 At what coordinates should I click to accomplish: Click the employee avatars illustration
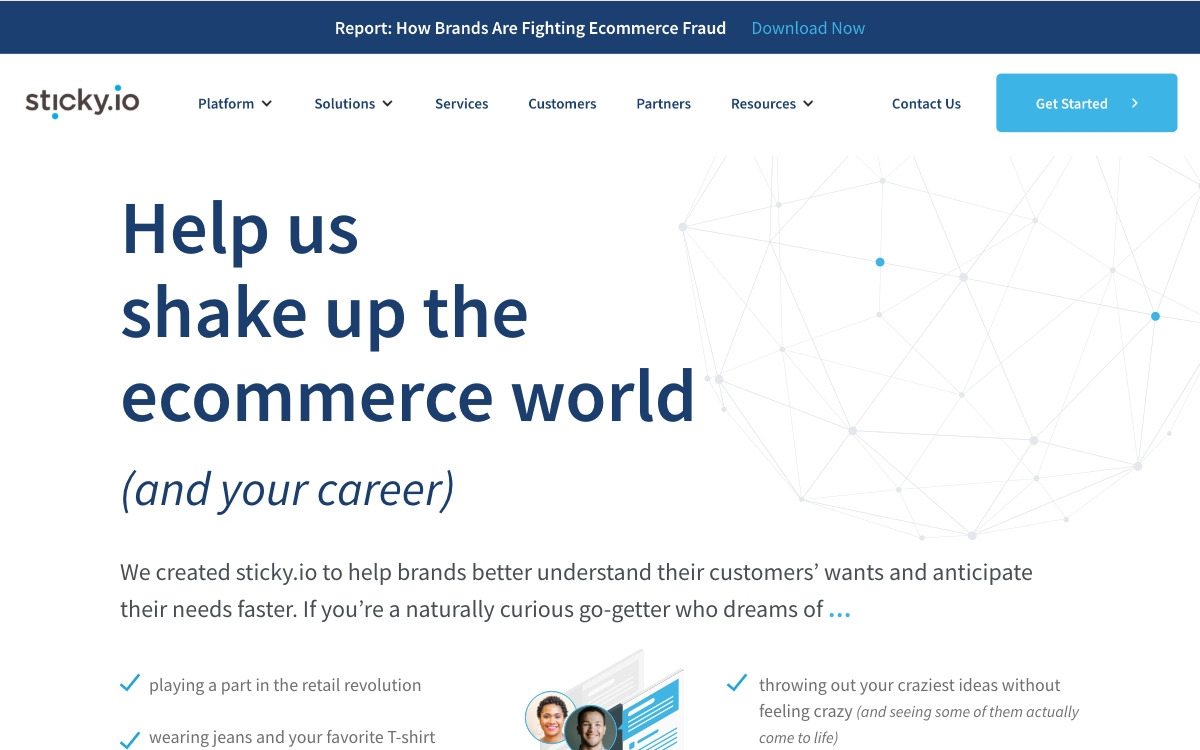tap(603, 701)
